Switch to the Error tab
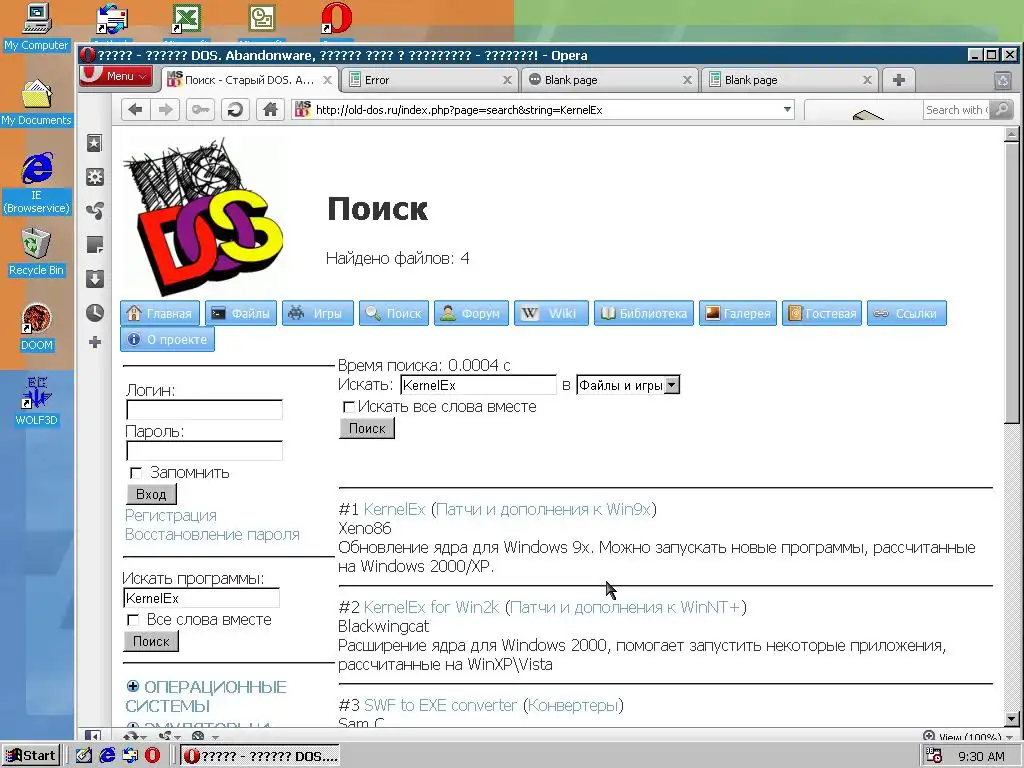The height and width of the screenshot is (768, 1024). tap(431, 80)
